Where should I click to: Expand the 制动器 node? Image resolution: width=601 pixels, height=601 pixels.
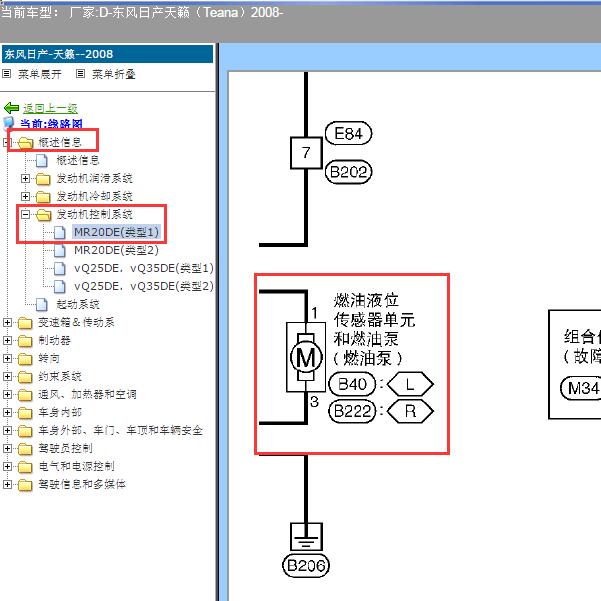tap(7, 340)
